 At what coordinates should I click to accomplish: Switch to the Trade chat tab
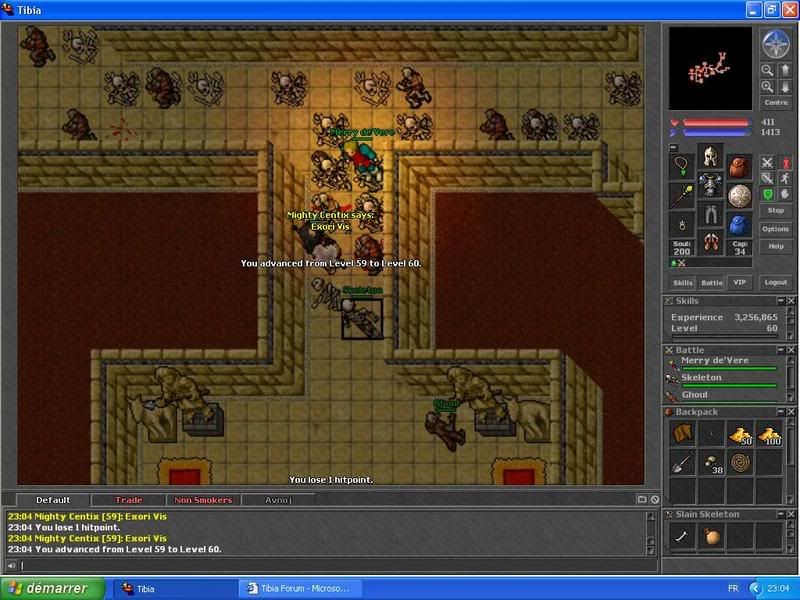coord(129,500)
